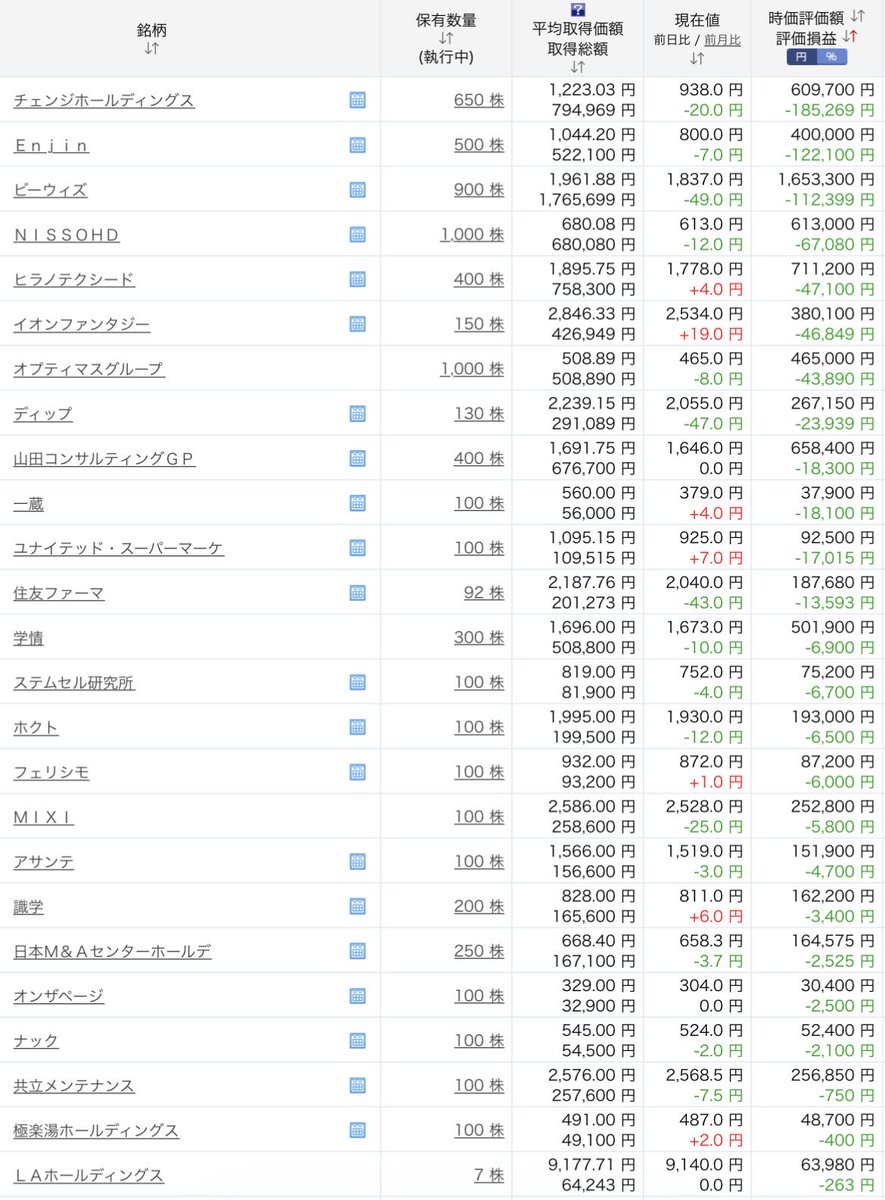
Task: Switch the comparison to 前月比
Action: point(722,40)
